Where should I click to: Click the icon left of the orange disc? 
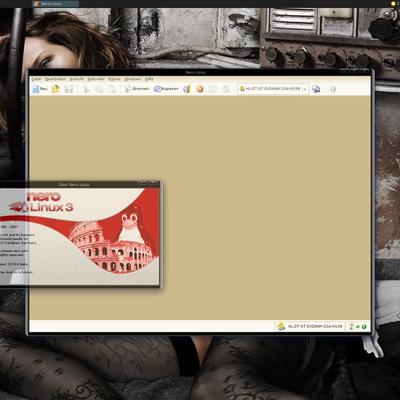pos(187,89)
